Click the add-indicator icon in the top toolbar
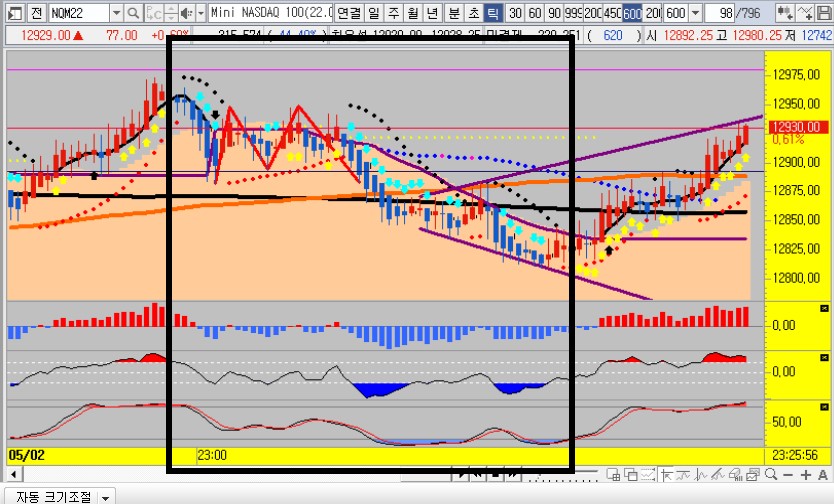 (785, 13)
